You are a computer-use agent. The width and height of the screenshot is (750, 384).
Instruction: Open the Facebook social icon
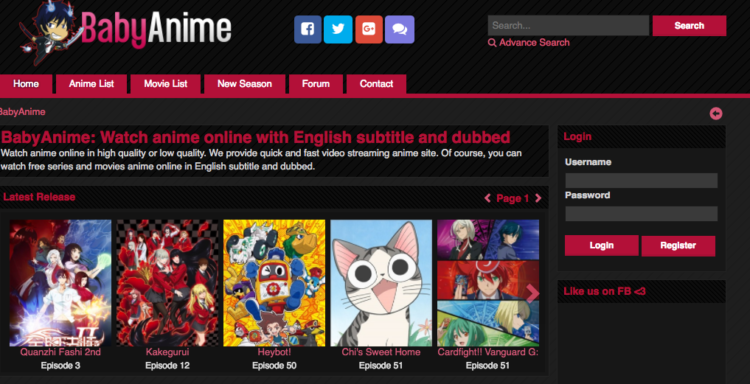pyautogui.click(x=308, y=30)
